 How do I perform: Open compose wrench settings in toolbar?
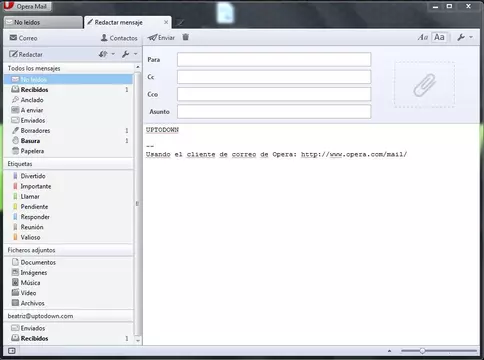pyautogui.click(x=461, y=37)
